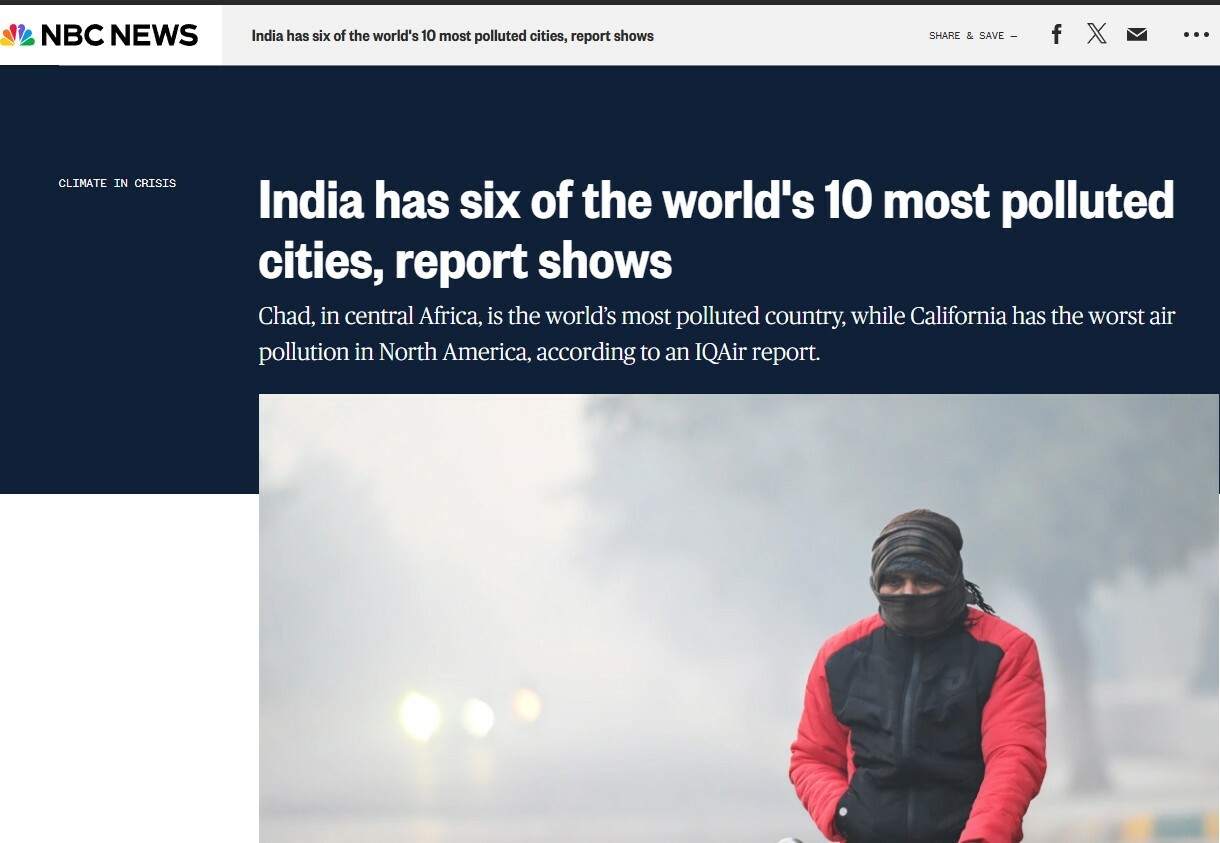The width and height of the screenshot is (1220, 843).
Task: Share the article on X
Action: (1097, 34)
